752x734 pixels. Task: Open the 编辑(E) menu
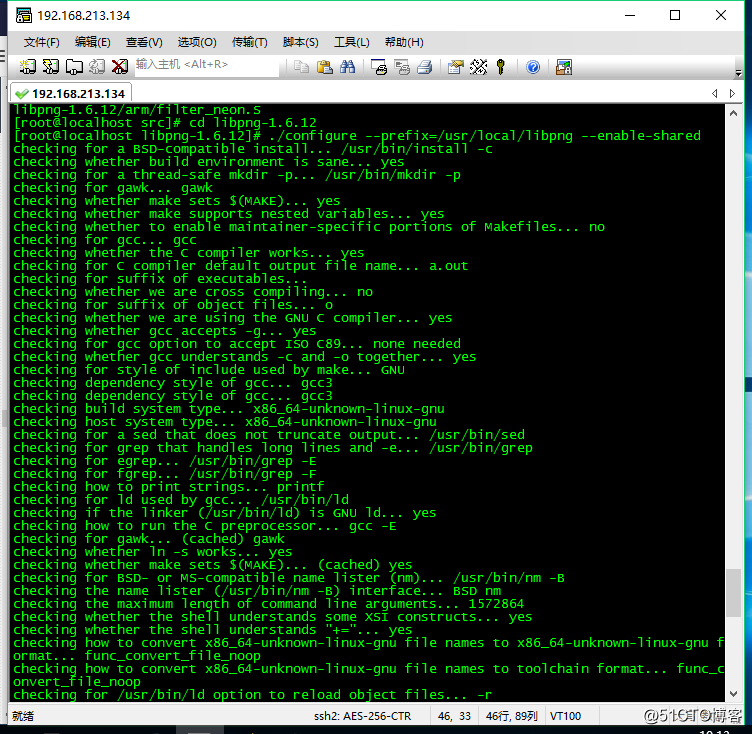click(x=93, y=42)
